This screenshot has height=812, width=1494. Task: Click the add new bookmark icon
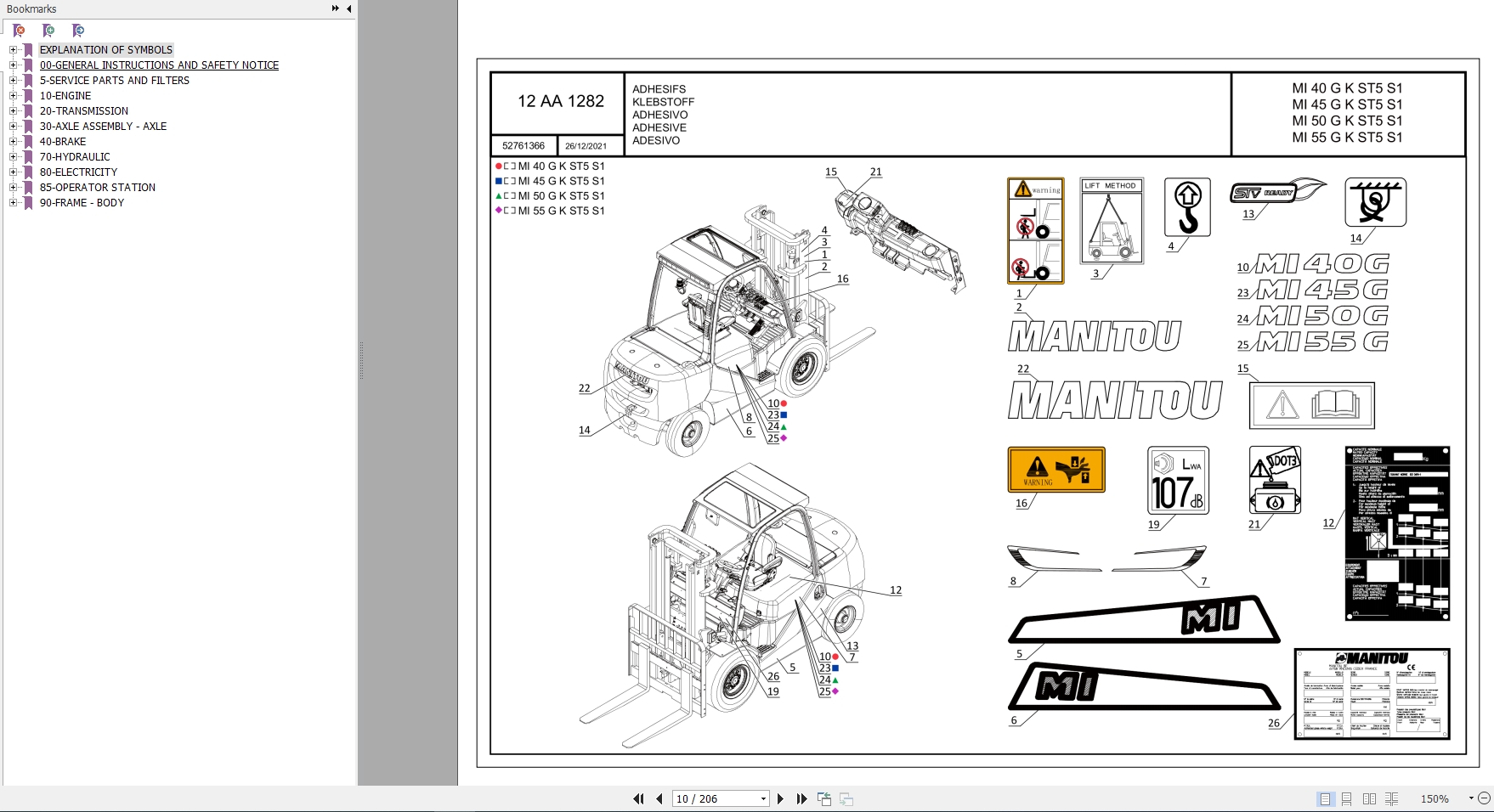coord(48,31)
